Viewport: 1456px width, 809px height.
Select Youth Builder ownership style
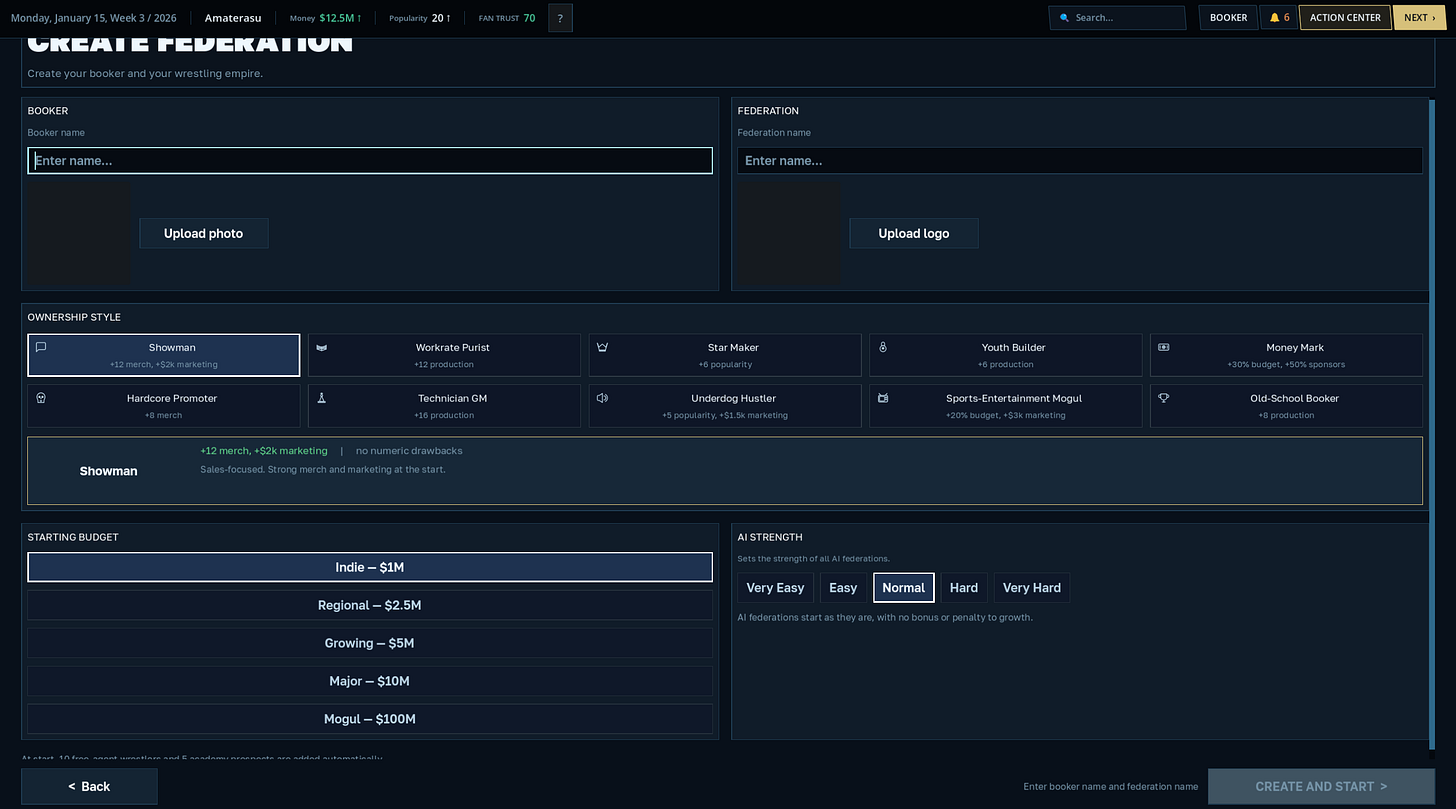(x=1006, y=355)
